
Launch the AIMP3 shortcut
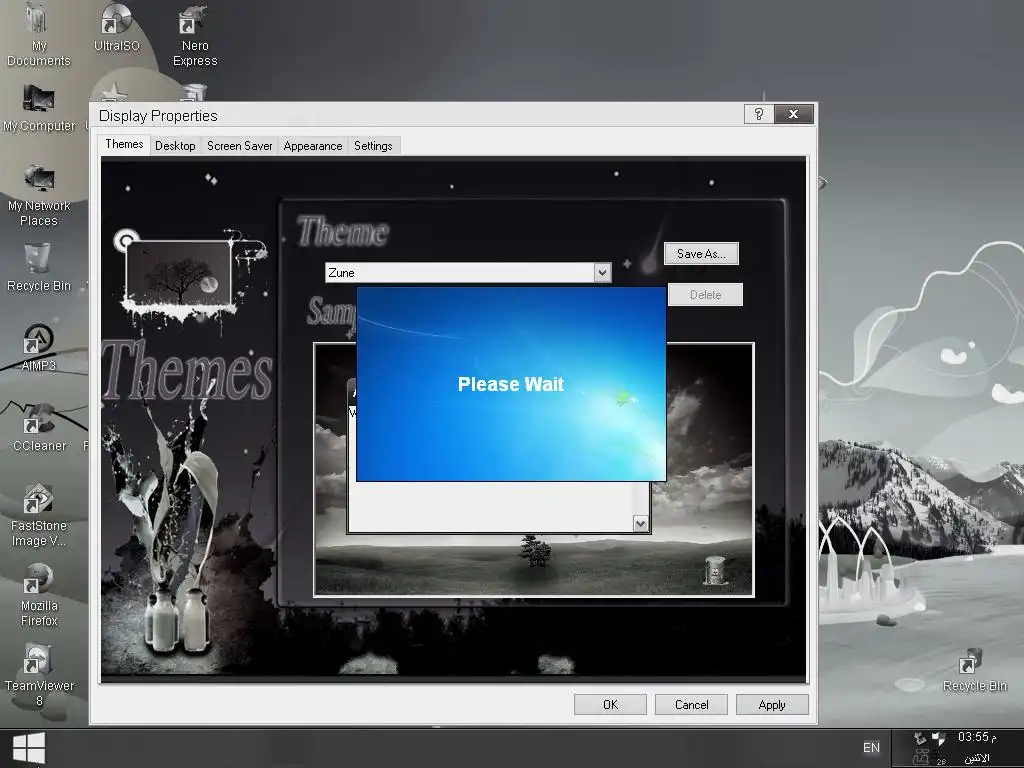(x=39, y=348)
